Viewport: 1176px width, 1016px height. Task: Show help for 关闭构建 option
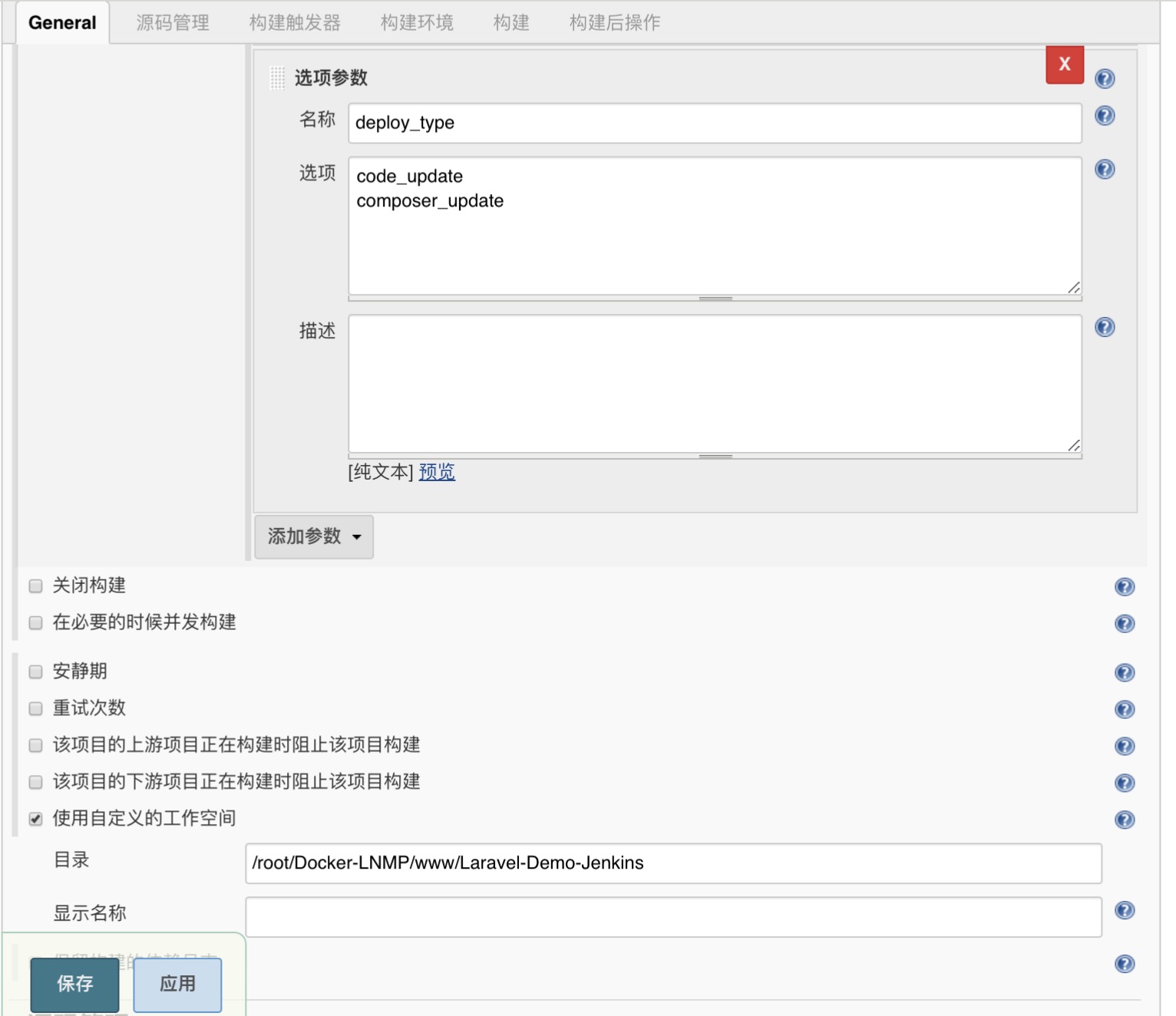1125,587
